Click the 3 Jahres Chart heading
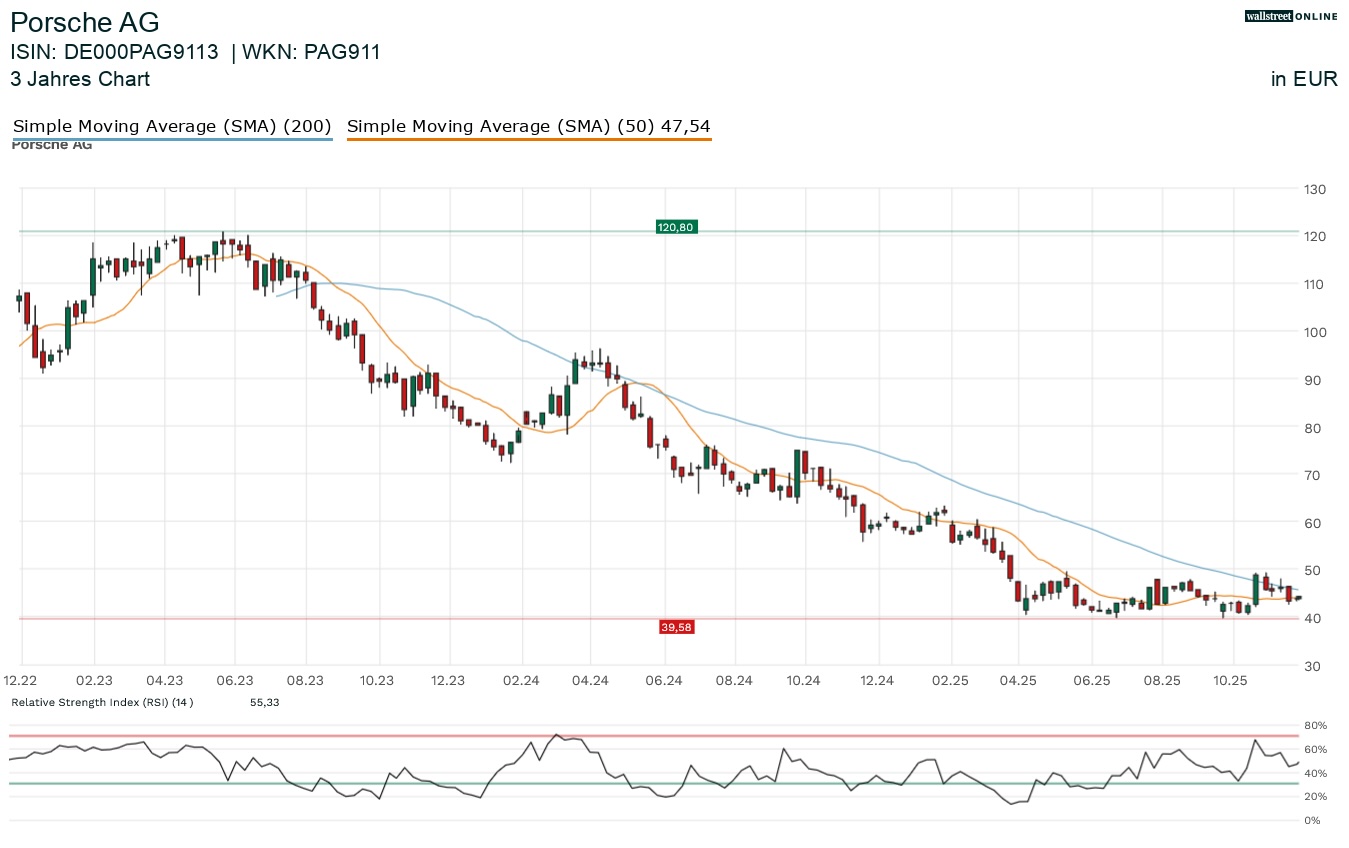Screen dimensions: 1349x848 pos(80,79)
